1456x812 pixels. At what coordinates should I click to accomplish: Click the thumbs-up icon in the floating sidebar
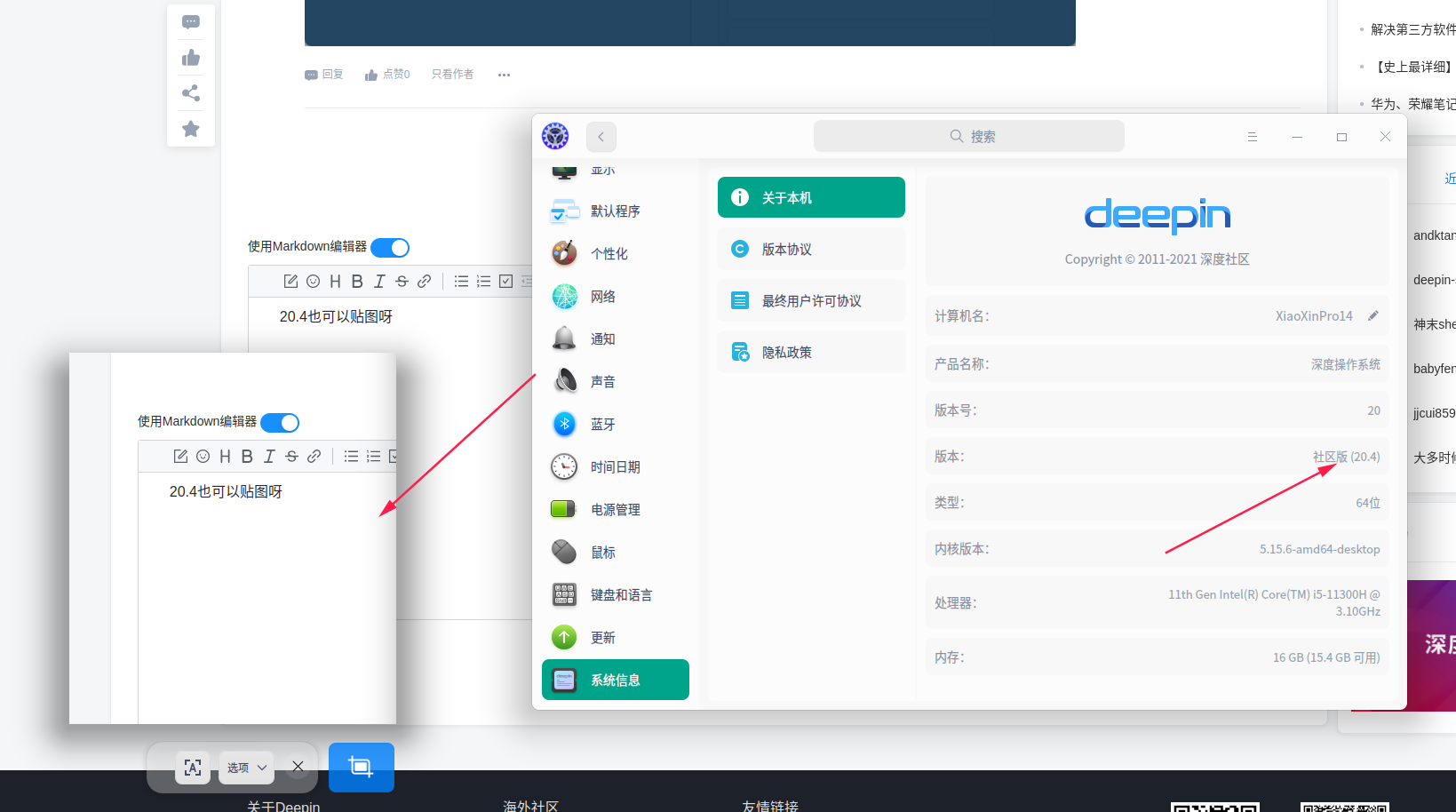(191, 58)
